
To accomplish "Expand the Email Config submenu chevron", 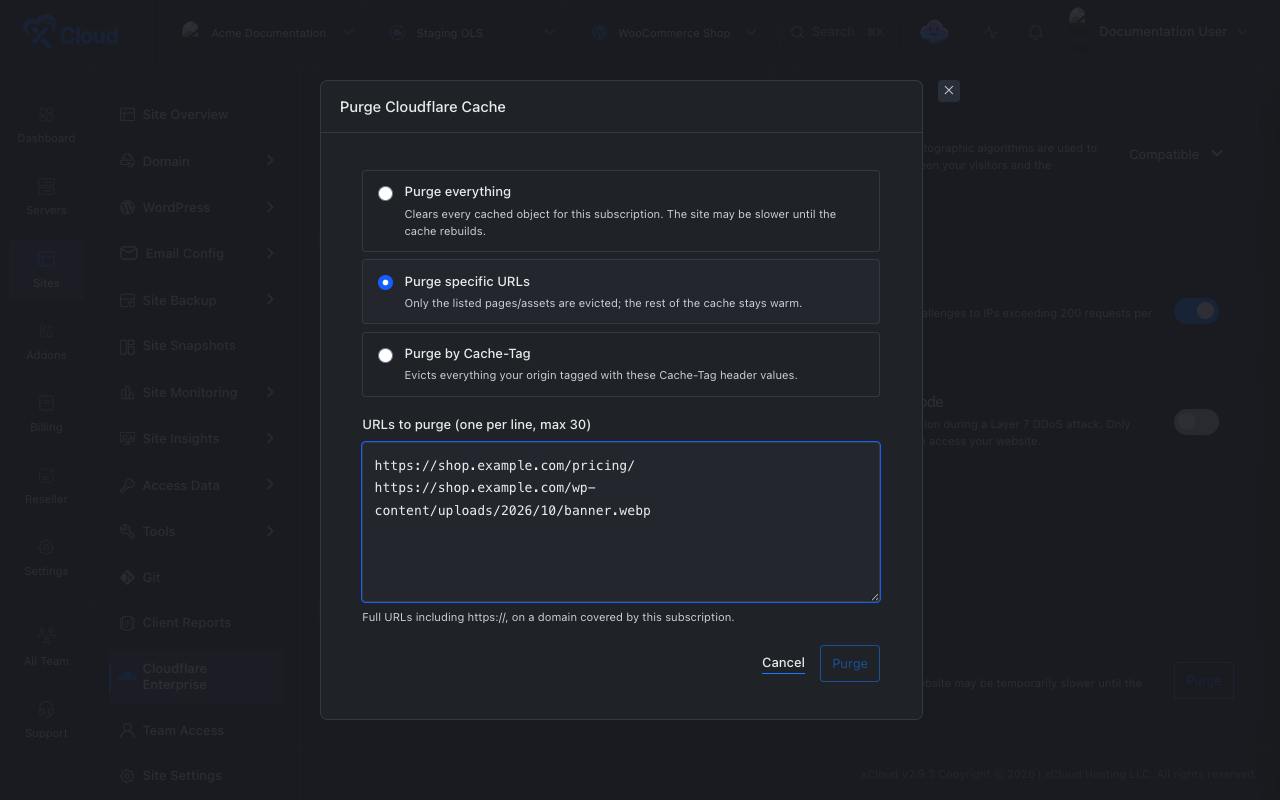I will [270, 254].
